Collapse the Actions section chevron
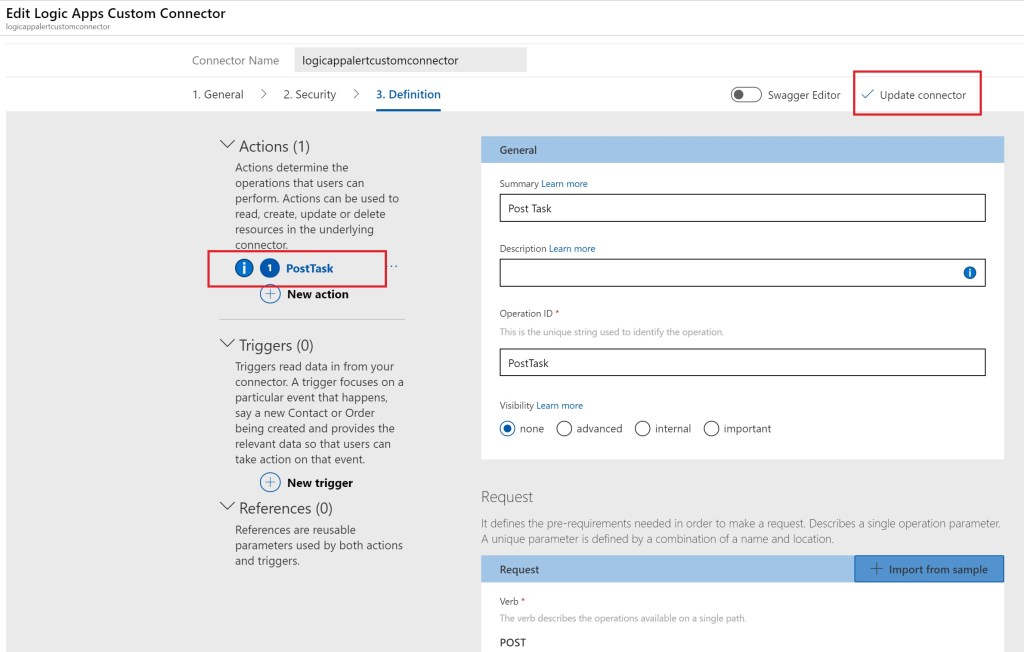This screenshot has width=1024, height=652. coord(226,146)
